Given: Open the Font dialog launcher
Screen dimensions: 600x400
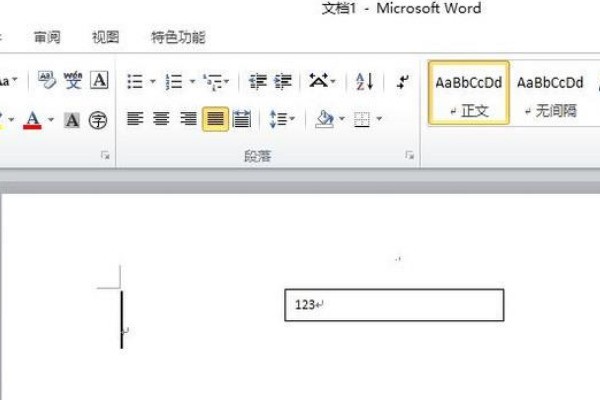Looking at the screenshot, I should tap(105, 155).
